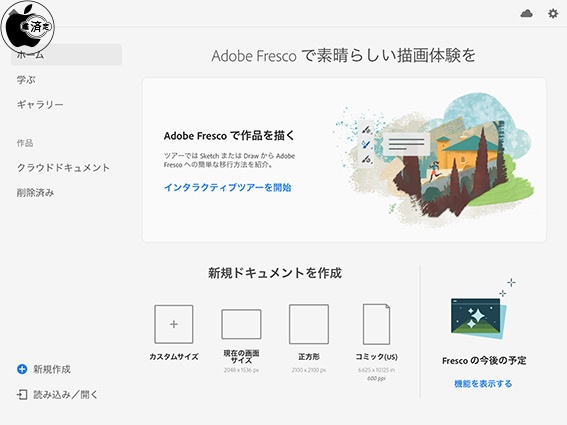Choose the 現在の画面サイズ document preset
This screenshot has width=567, height=425.
tap(241, 324)
